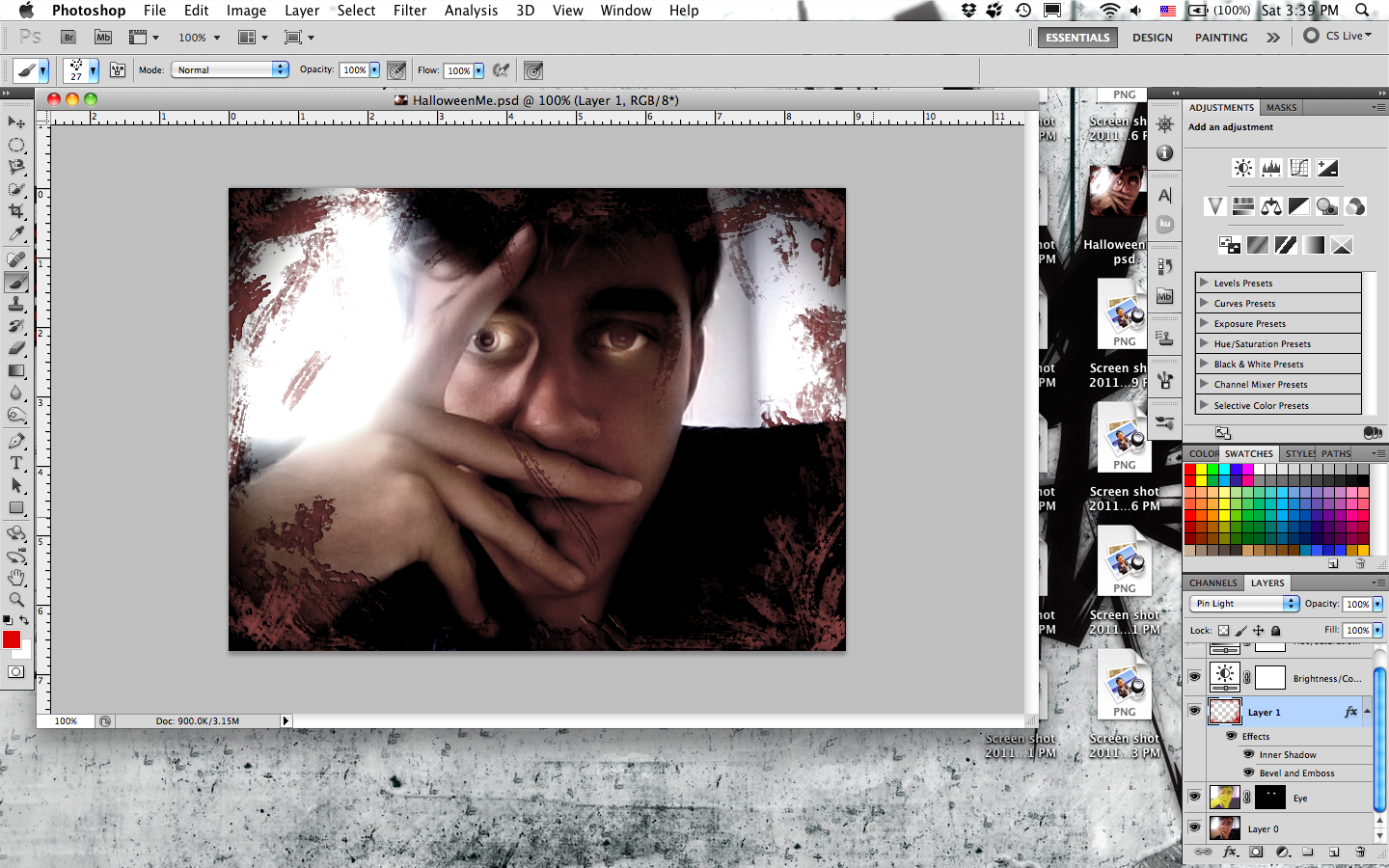The height and width of the screenshot is (868, 1389).
Task: Switch to the Masks tab
Action: point(1282,107)
